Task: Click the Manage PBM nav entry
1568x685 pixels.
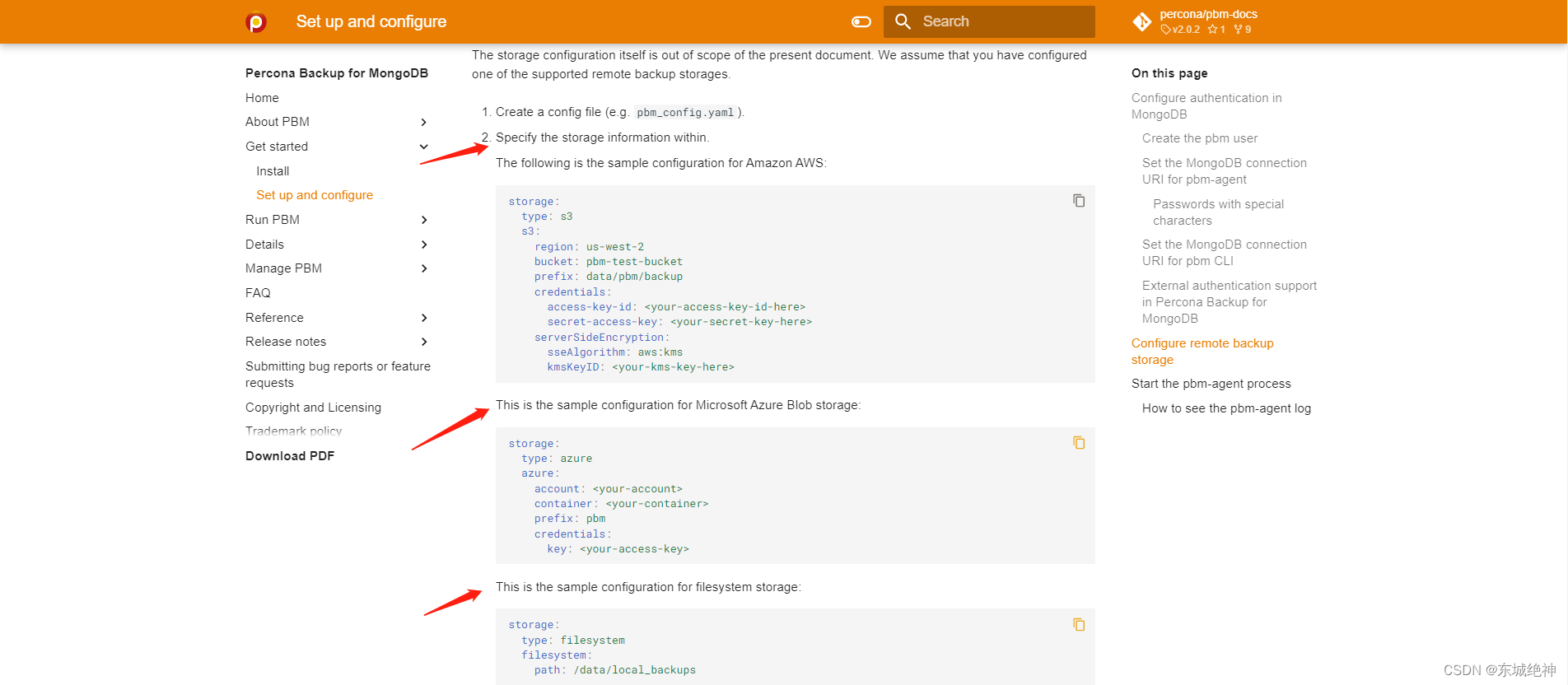Action: [283, 268]
